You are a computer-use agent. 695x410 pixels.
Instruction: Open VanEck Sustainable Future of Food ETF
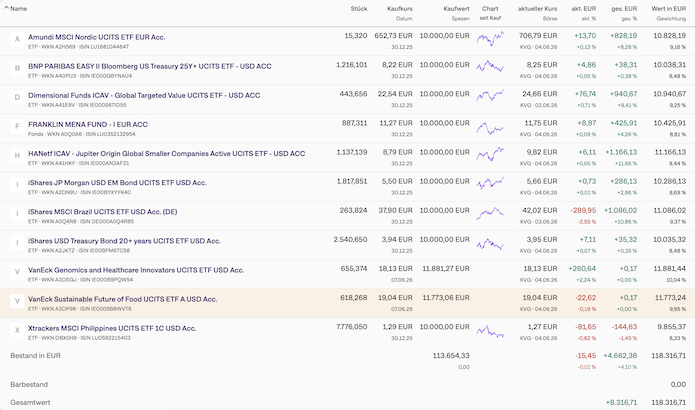tap(123, 299)
